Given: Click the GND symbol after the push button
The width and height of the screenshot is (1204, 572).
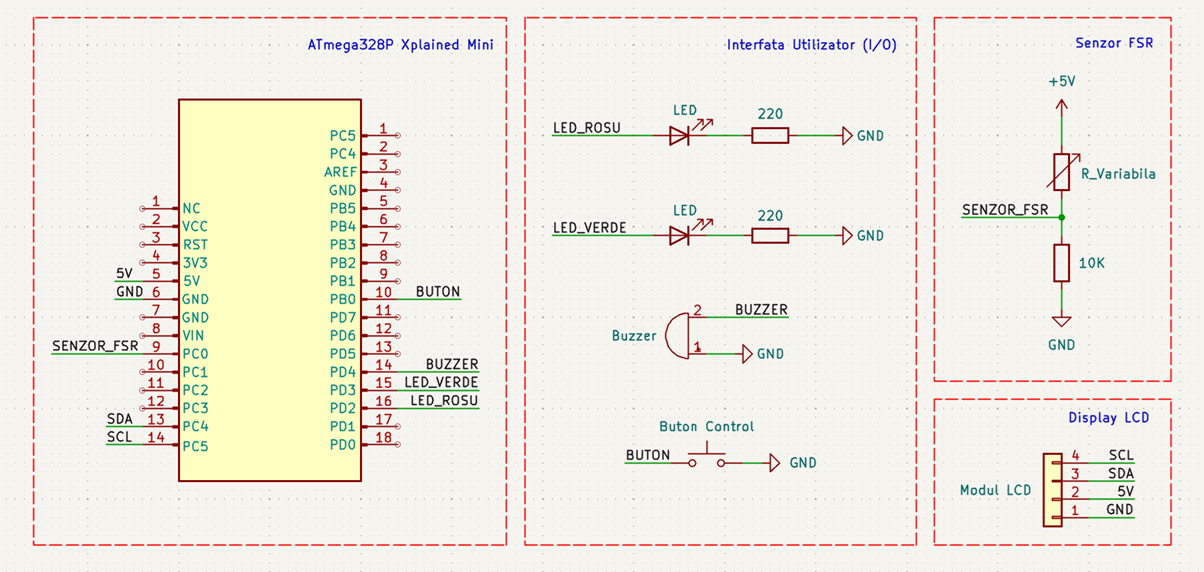Looking at the screenshot, I should [x=773, y=463].
